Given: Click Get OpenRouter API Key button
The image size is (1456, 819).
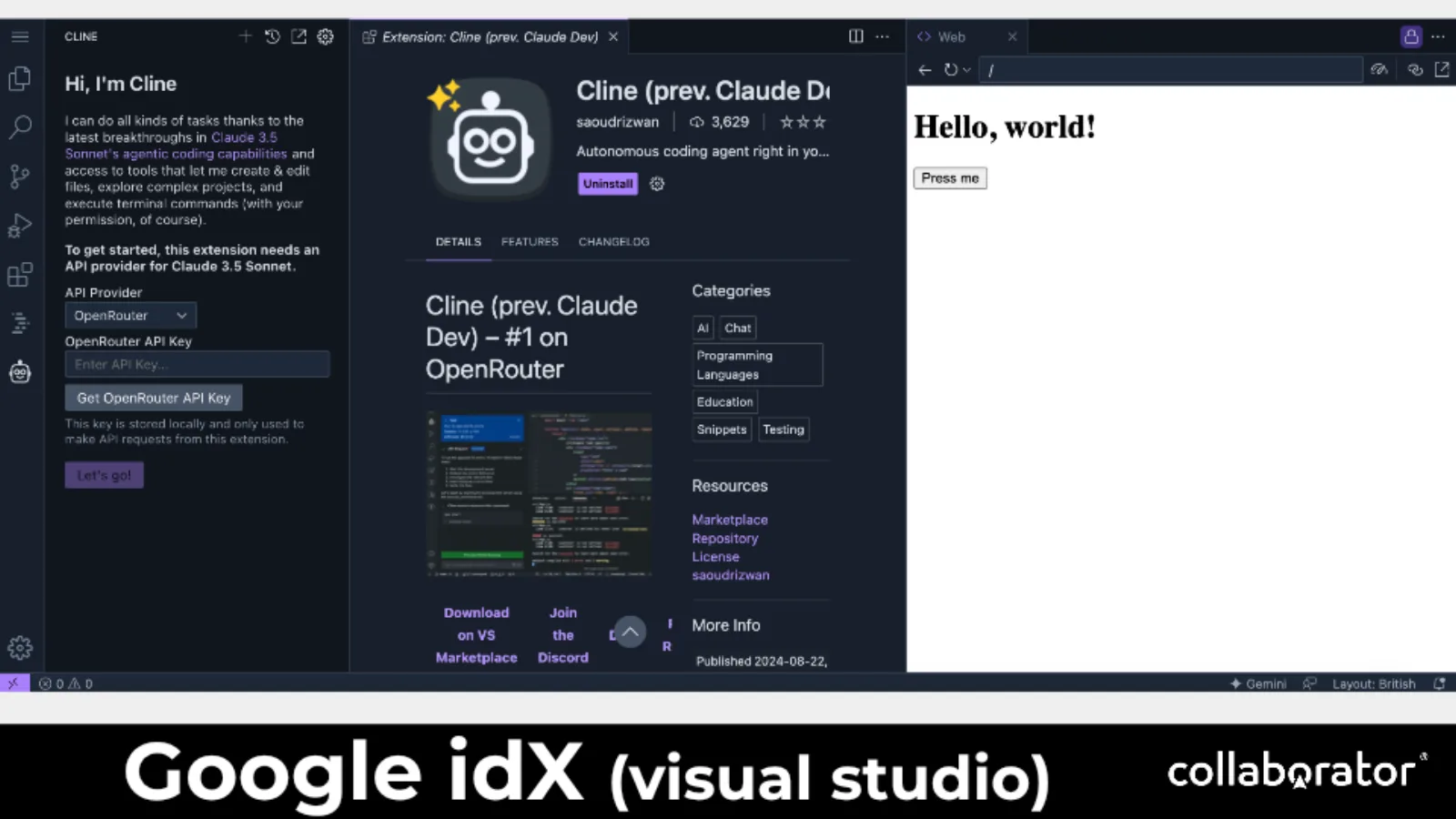Looking at the screenshot, I should (154, 398).
